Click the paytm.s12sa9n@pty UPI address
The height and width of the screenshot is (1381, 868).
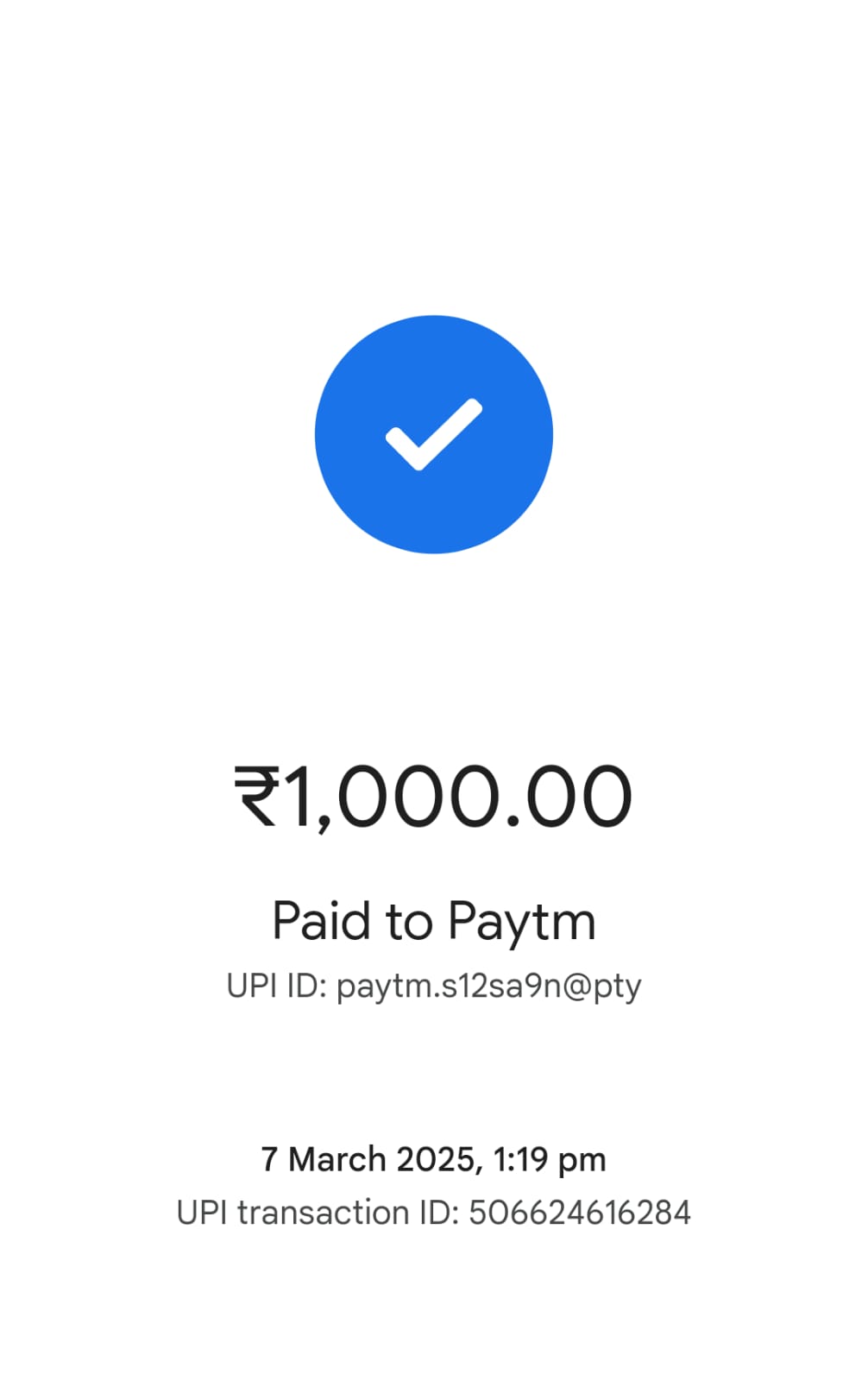pyautogui.click(x=488, y=987)
